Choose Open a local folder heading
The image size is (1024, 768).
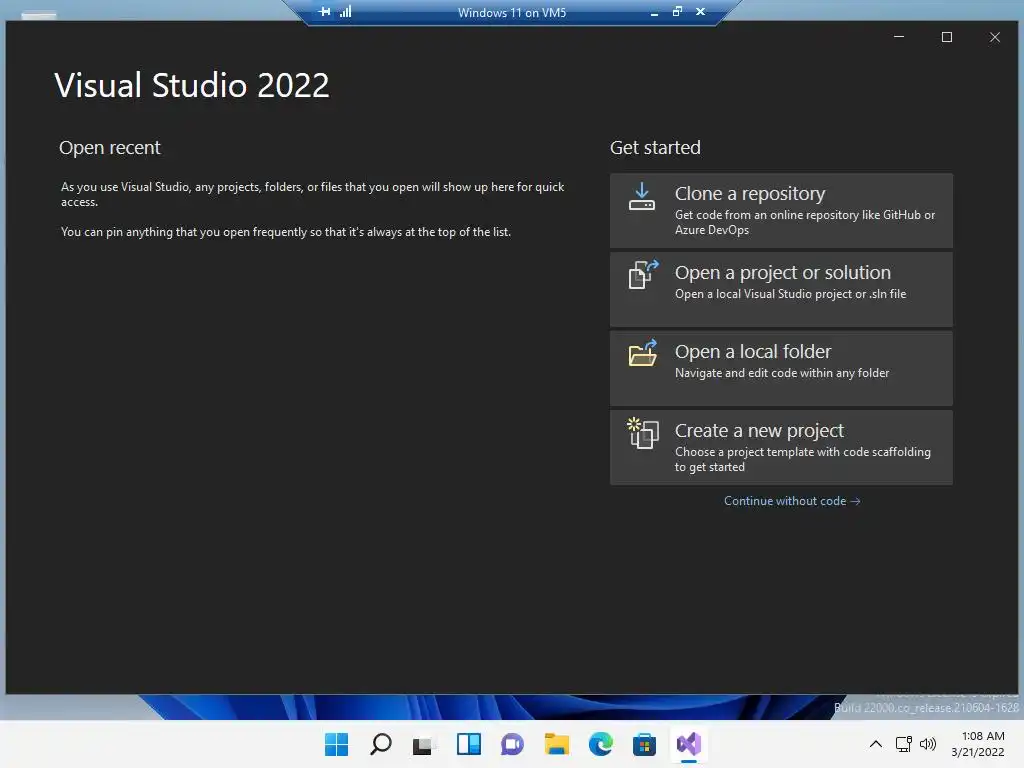coord(752,351)
